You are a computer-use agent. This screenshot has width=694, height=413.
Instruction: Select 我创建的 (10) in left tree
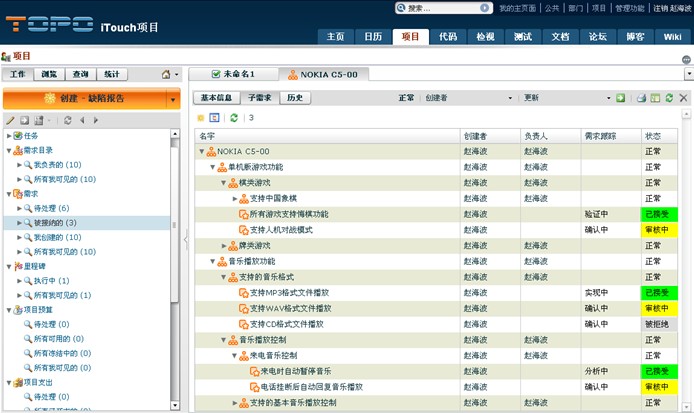[x=58, y=237]
